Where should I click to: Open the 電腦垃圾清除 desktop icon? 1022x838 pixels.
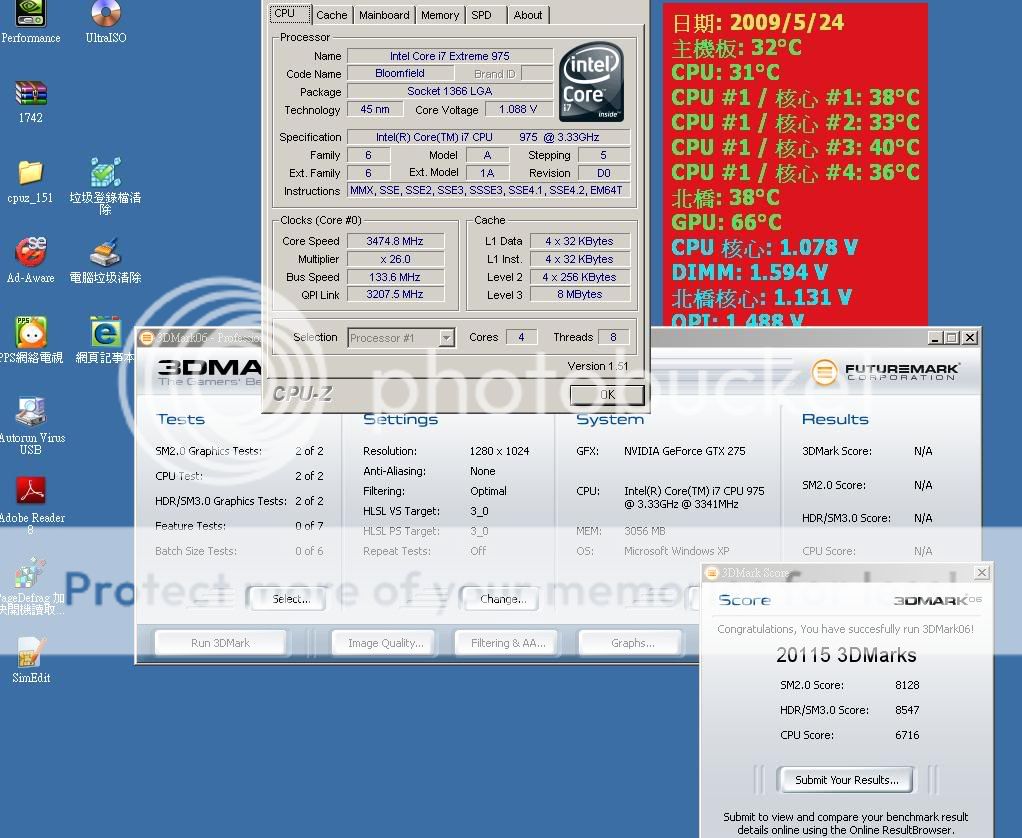pyautogui.click(x=105, y=261)
